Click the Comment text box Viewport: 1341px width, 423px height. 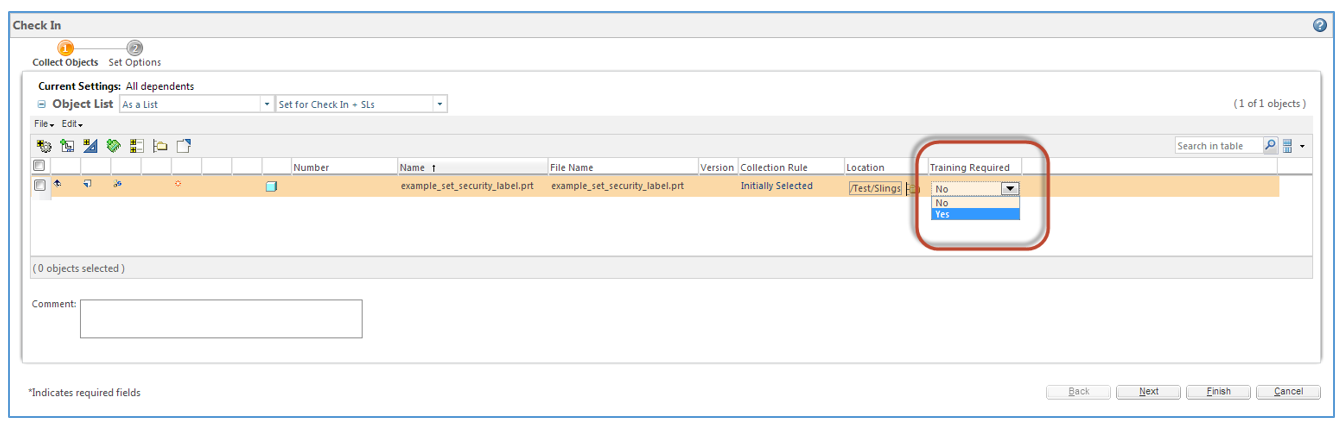[x=221, y=319]
